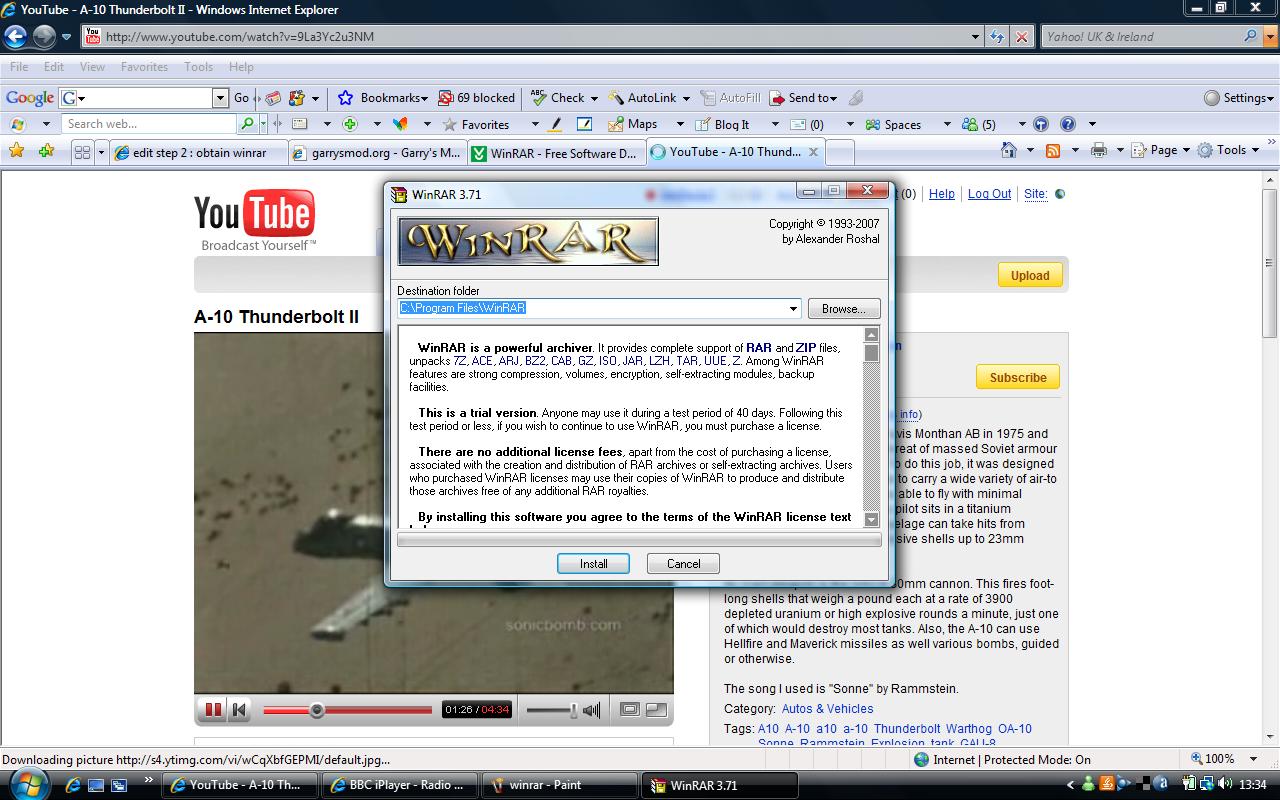
Task: Switch to WinRAR - Free Software tab
Action: click(556, 153)
